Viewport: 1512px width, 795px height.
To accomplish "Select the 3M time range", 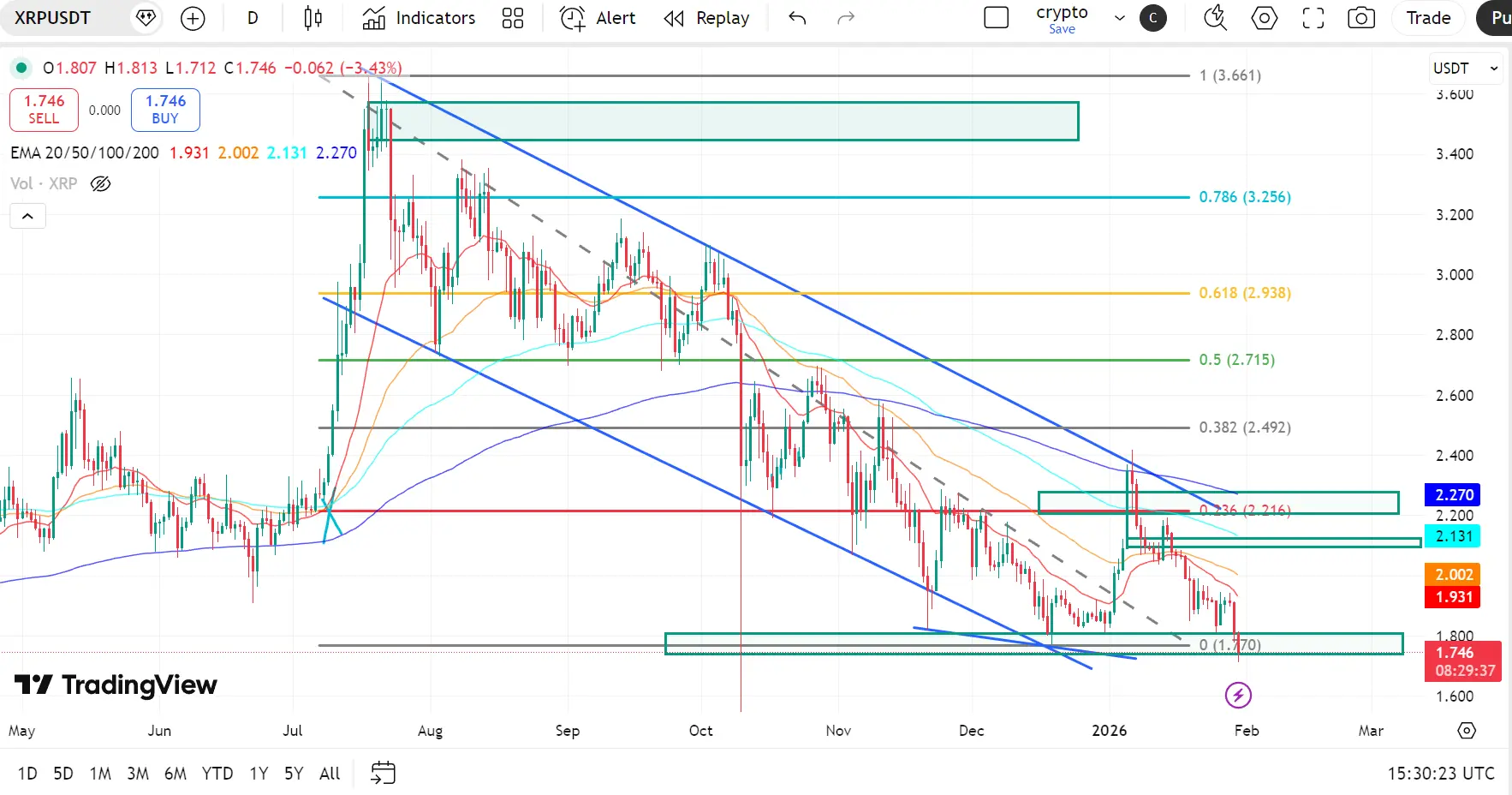I will coord(138,774).
